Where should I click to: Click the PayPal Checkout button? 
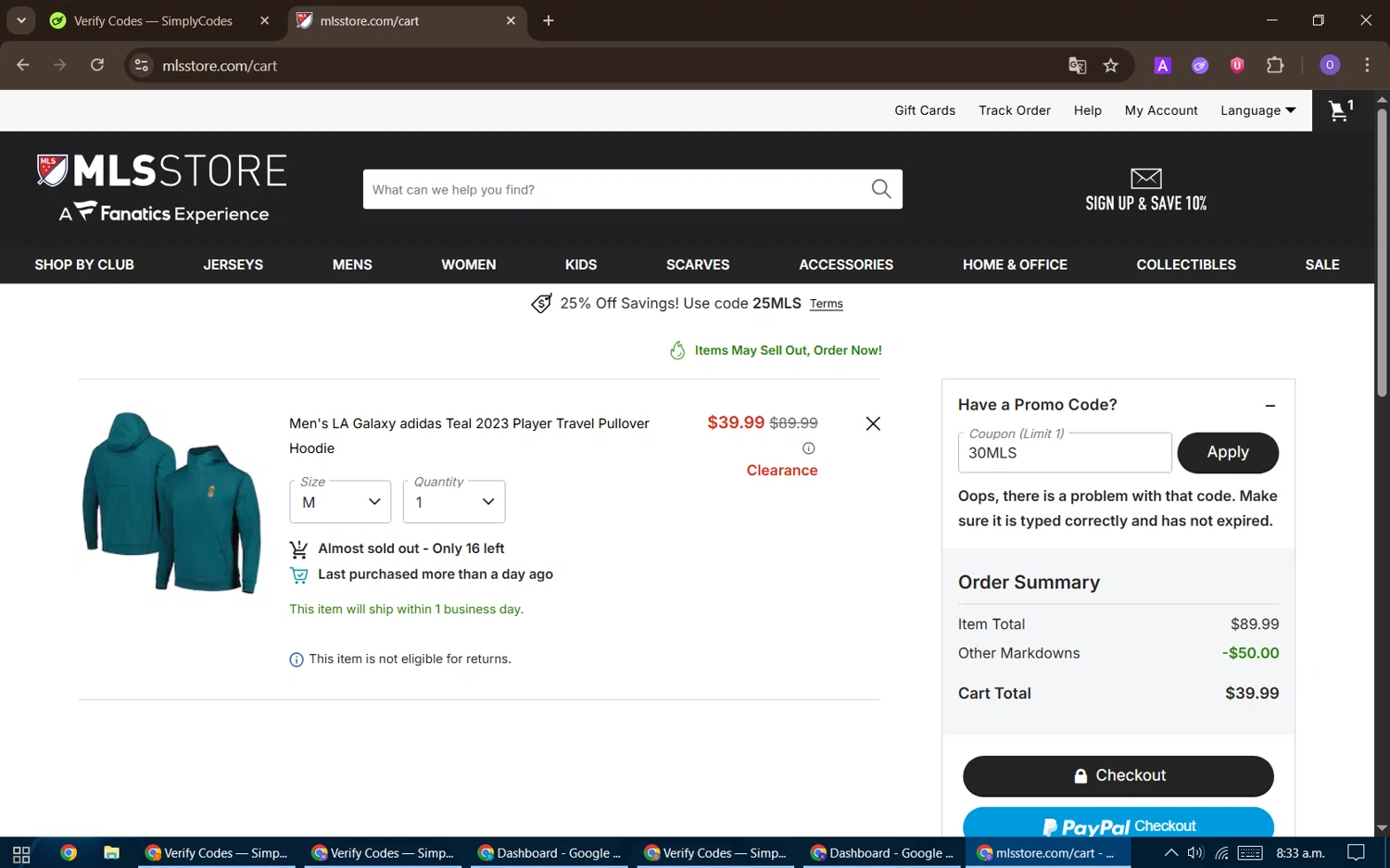[x=1118, y=823]
